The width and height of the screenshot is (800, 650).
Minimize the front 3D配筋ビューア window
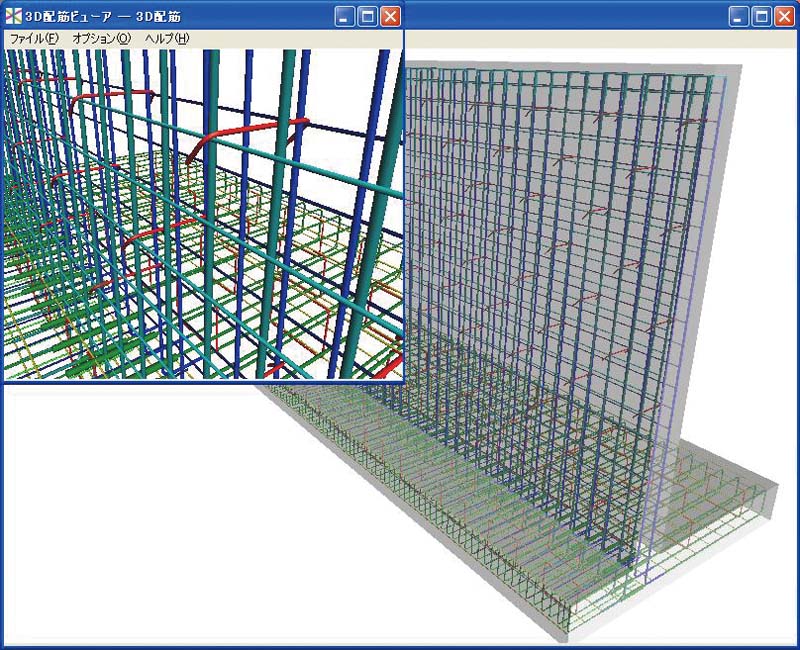(x=344, y=16)
